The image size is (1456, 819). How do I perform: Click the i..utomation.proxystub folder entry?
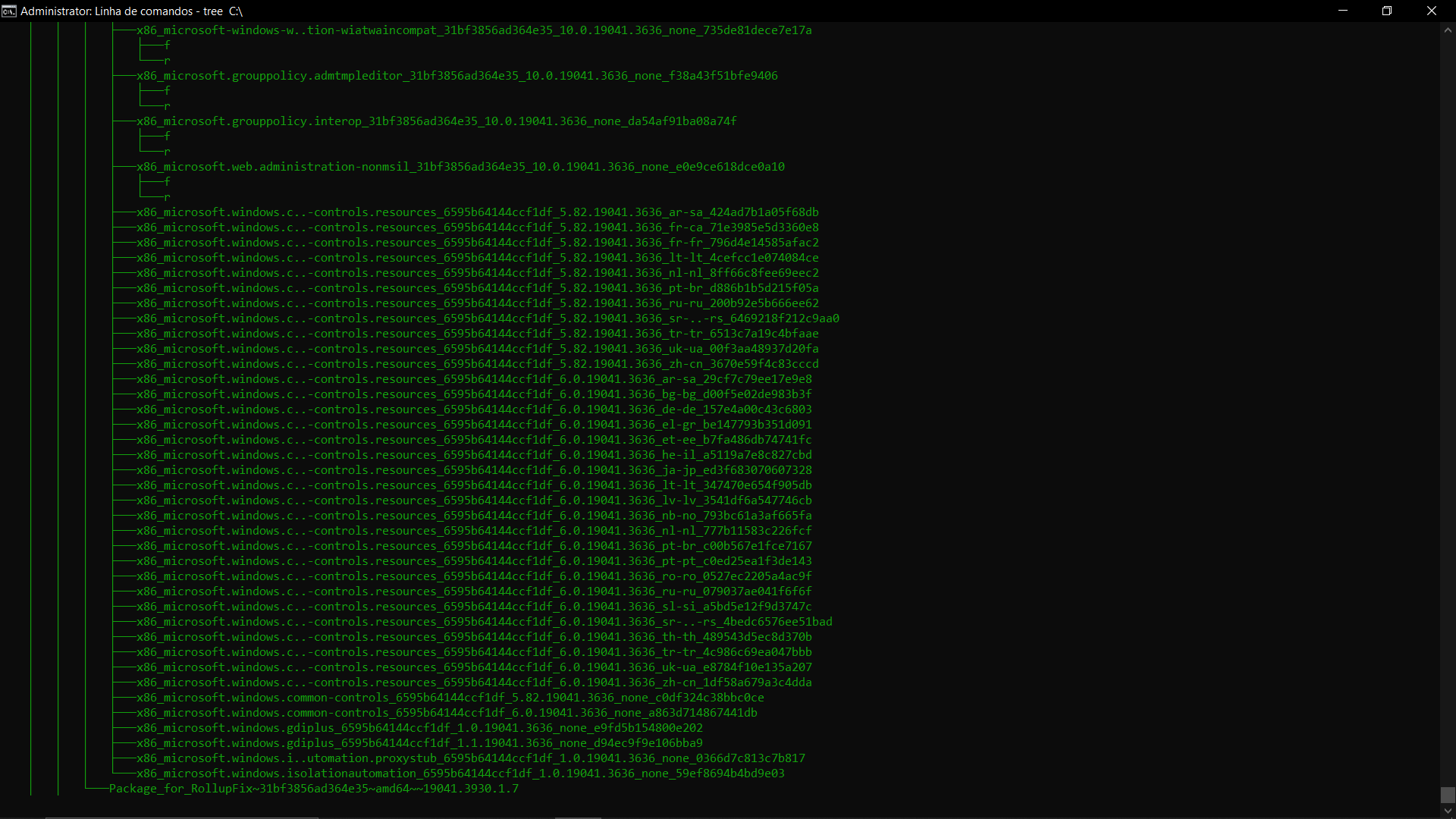click(470, 758)
